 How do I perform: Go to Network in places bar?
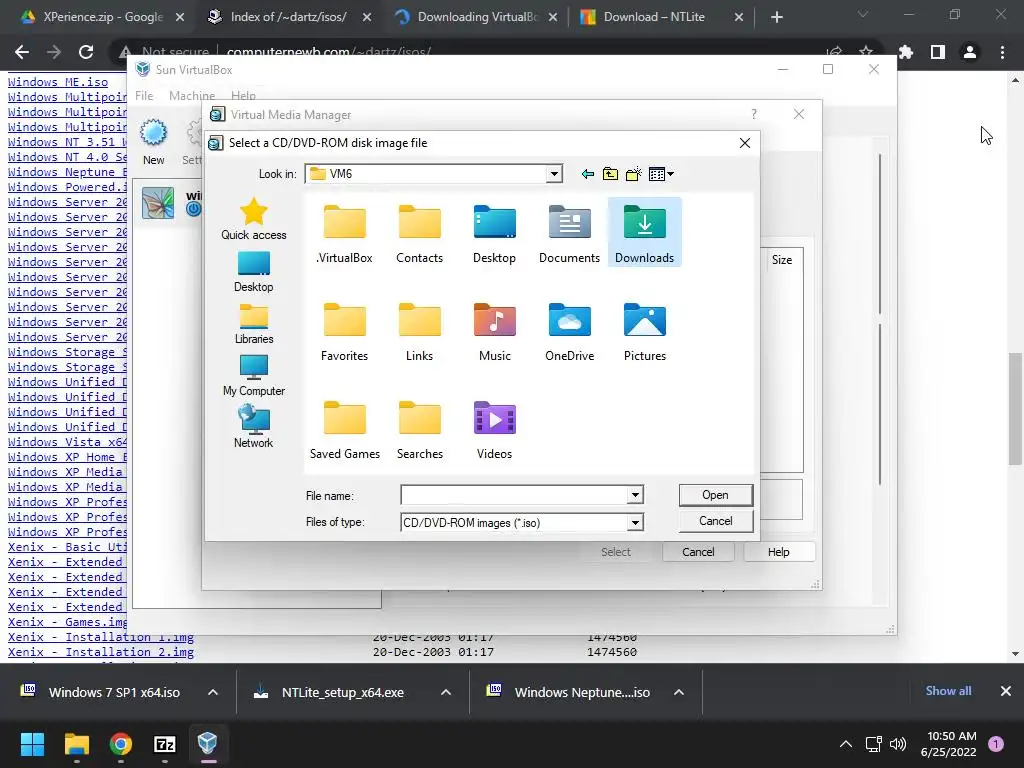tap(253, 427)
